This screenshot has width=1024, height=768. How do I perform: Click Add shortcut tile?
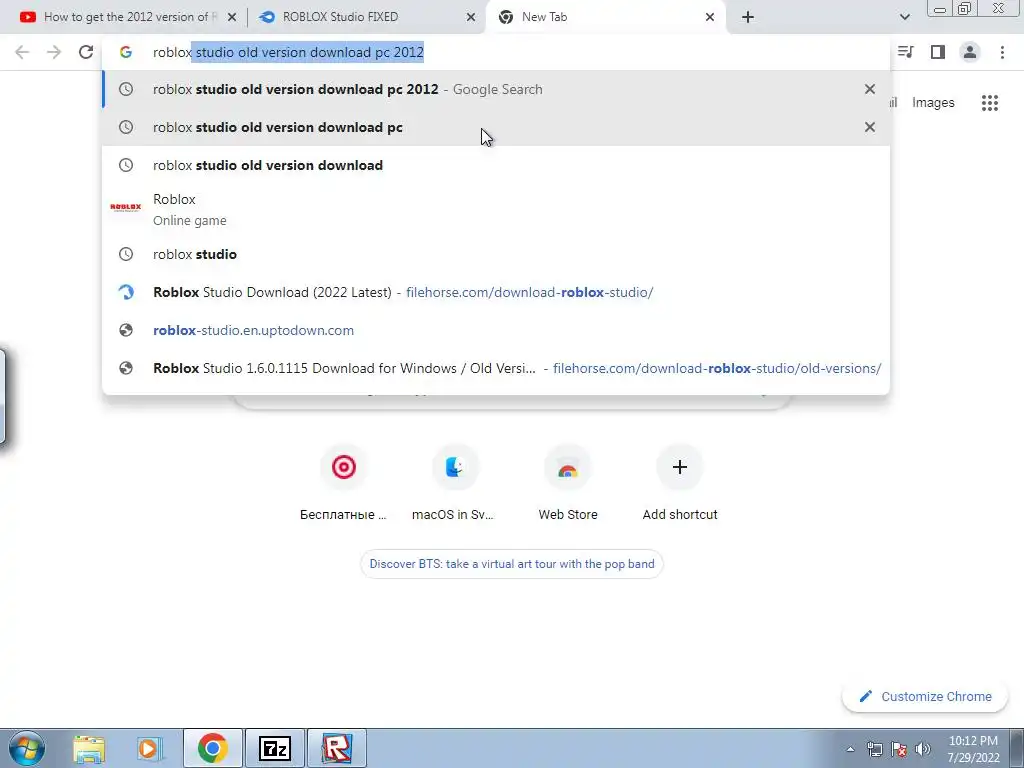click(680, 483)
